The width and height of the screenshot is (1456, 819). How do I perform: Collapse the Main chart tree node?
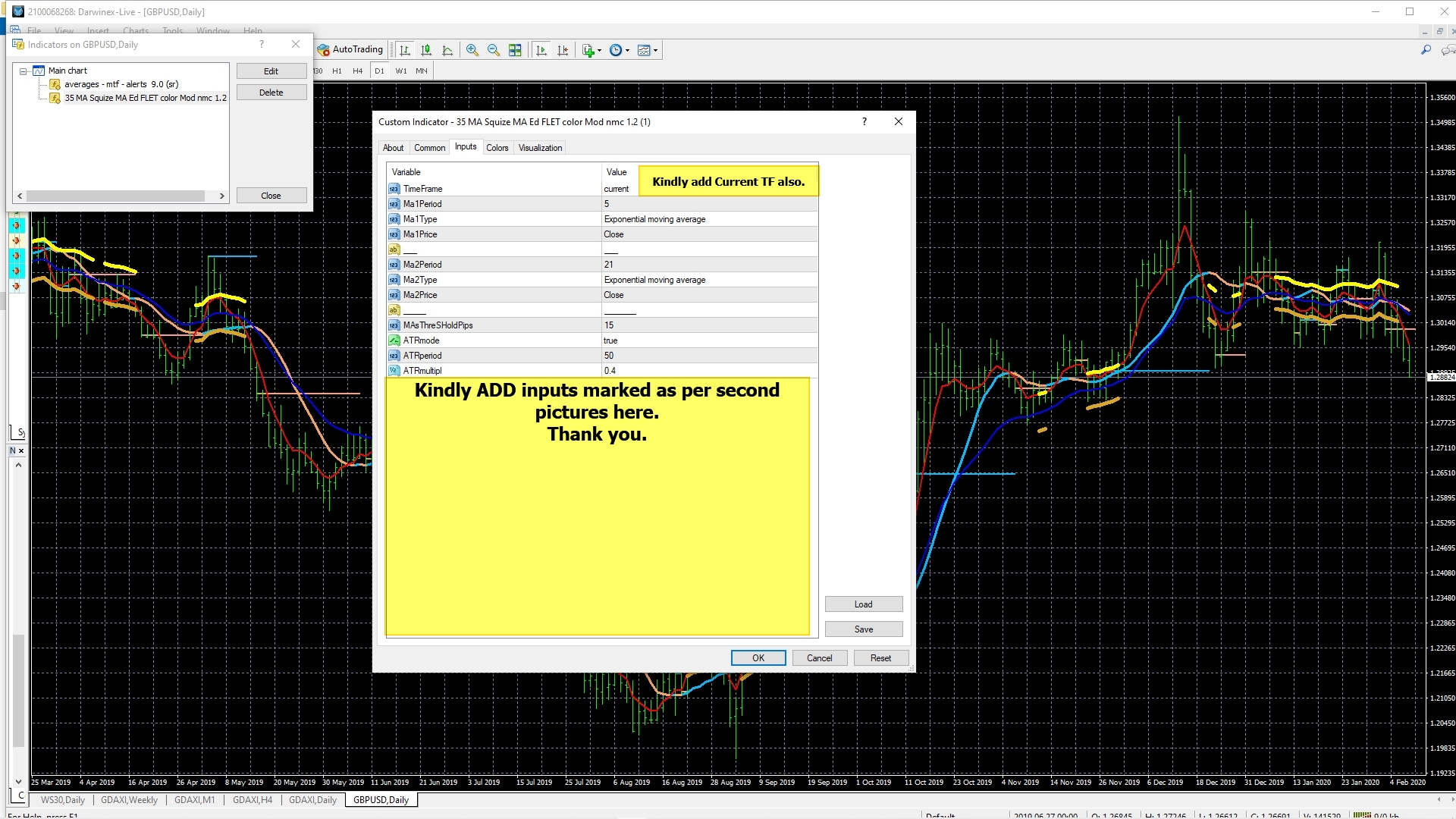click(x=24, y=71)
